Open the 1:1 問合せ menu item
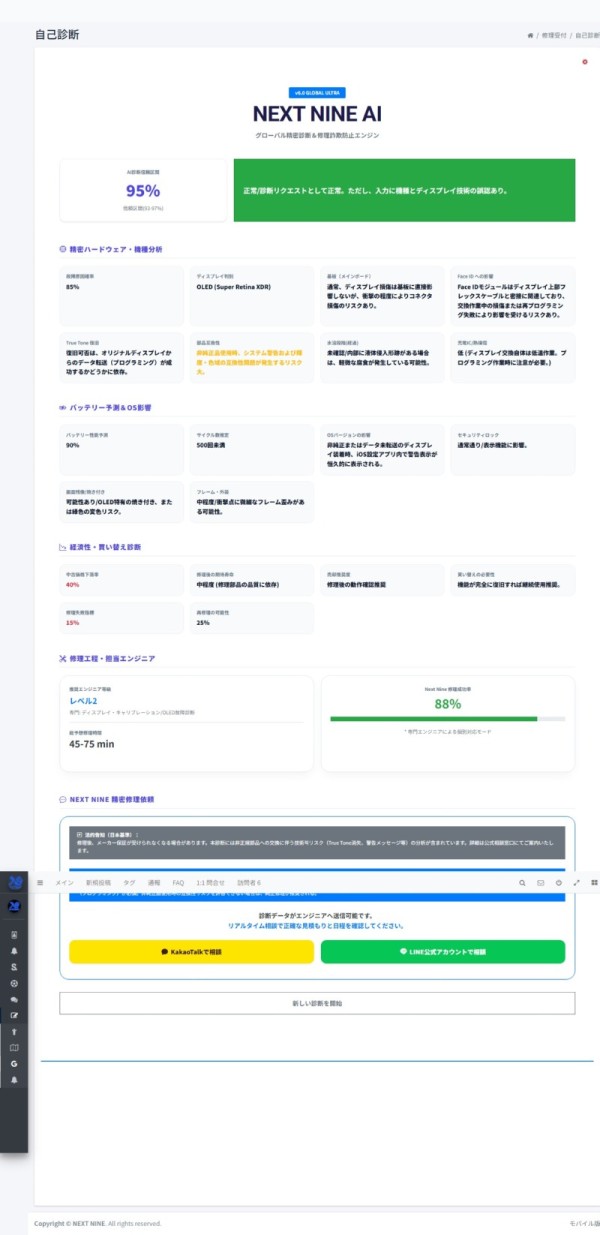Viewport: 600px width, 1235px height. coord(211,883)
